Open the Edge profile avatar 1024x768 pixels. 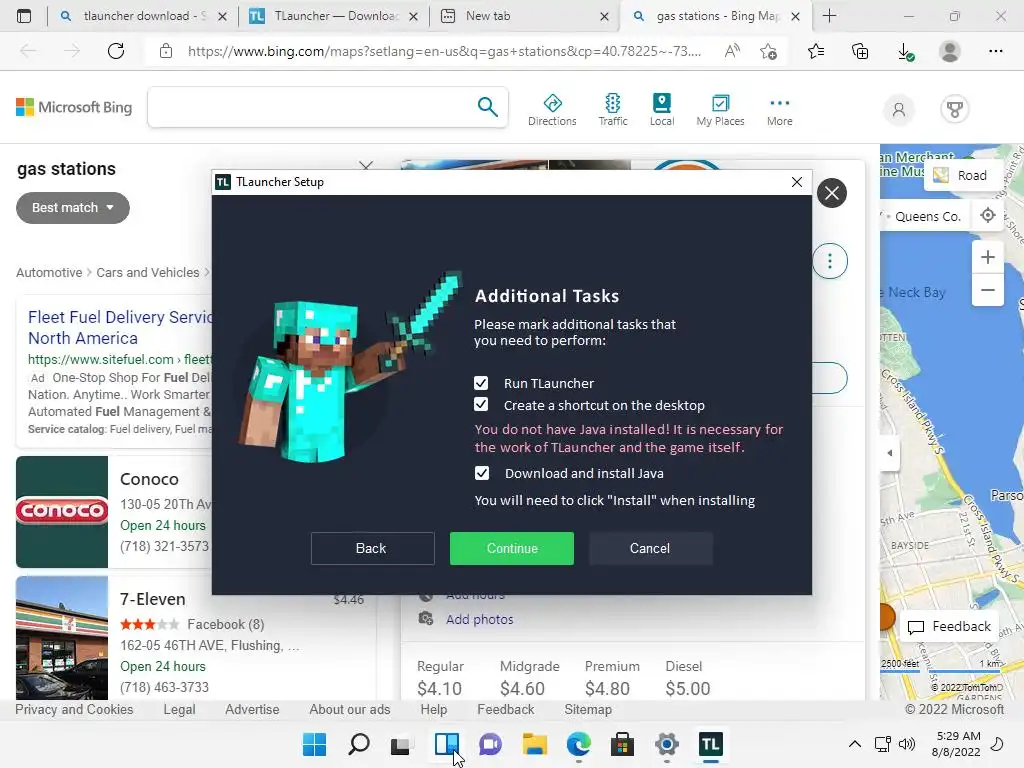click(950, 51)
